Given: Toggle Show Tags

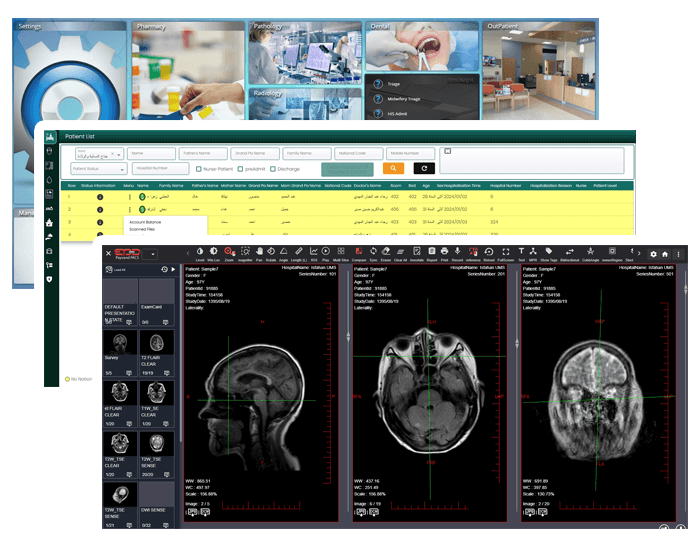Looking at the screenshot, I should pos(549,253).
